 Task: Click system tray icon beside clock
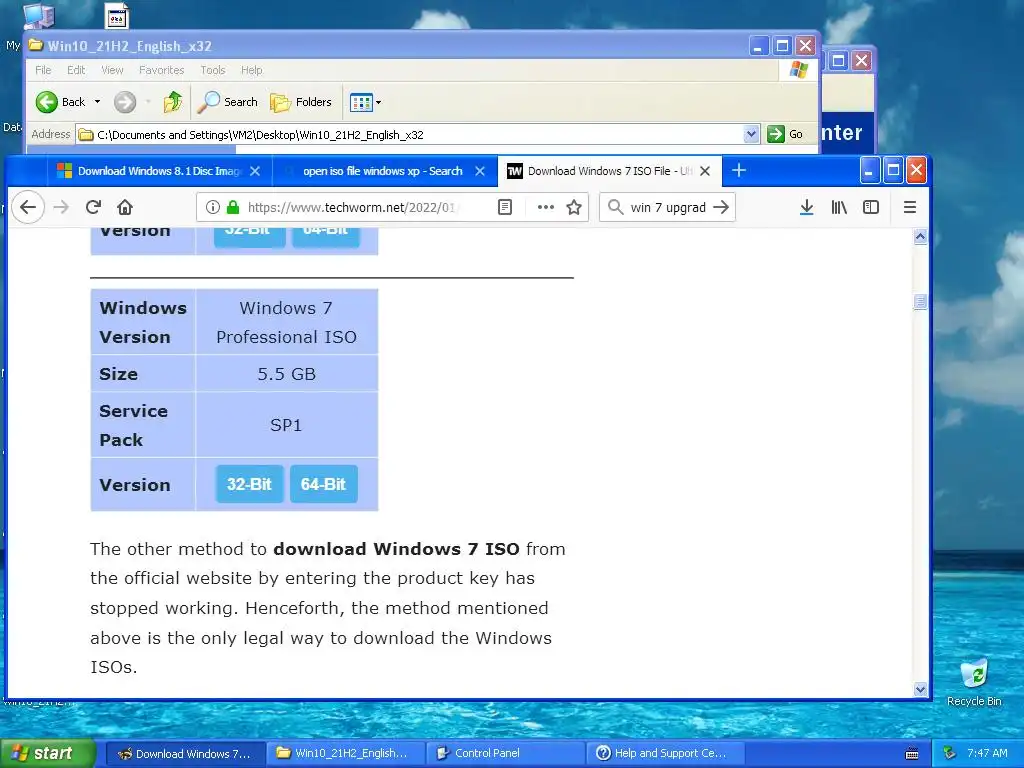[x=950, y=753]
